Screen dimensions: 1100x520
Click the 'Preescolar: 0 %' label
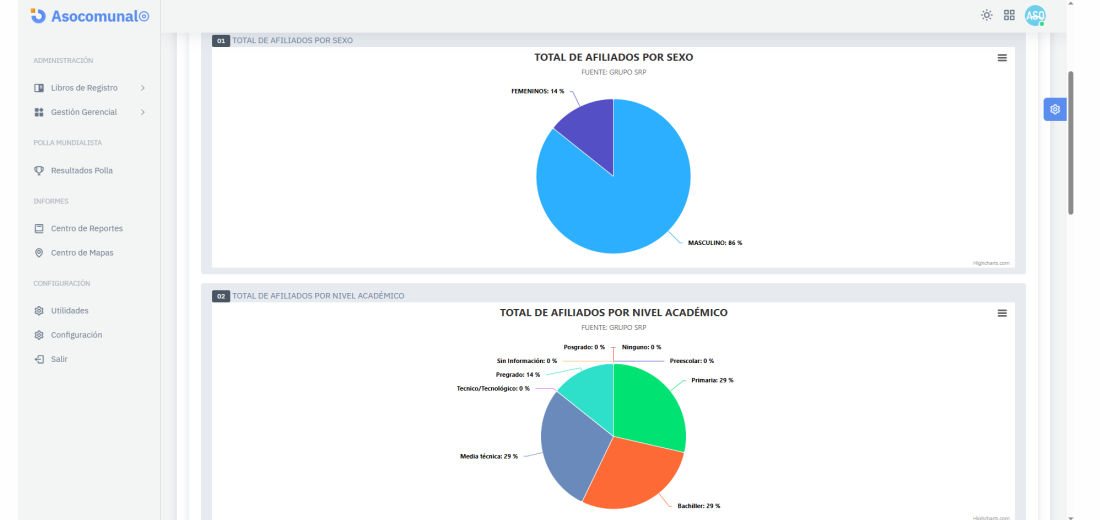(x=692, y=361)
